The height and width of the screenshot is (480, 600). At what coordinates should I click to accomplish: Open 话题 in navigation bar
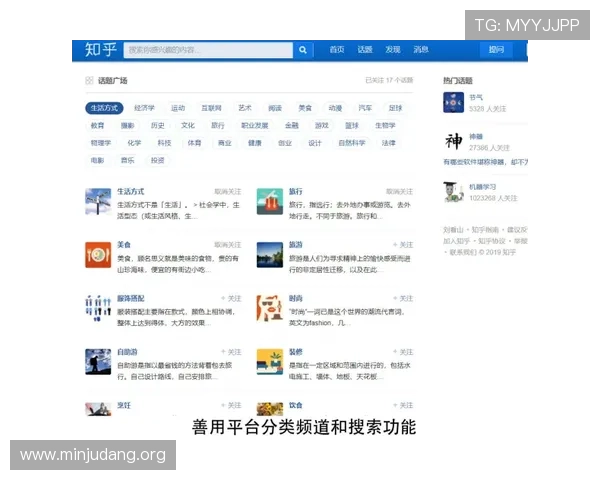[365, 50]
